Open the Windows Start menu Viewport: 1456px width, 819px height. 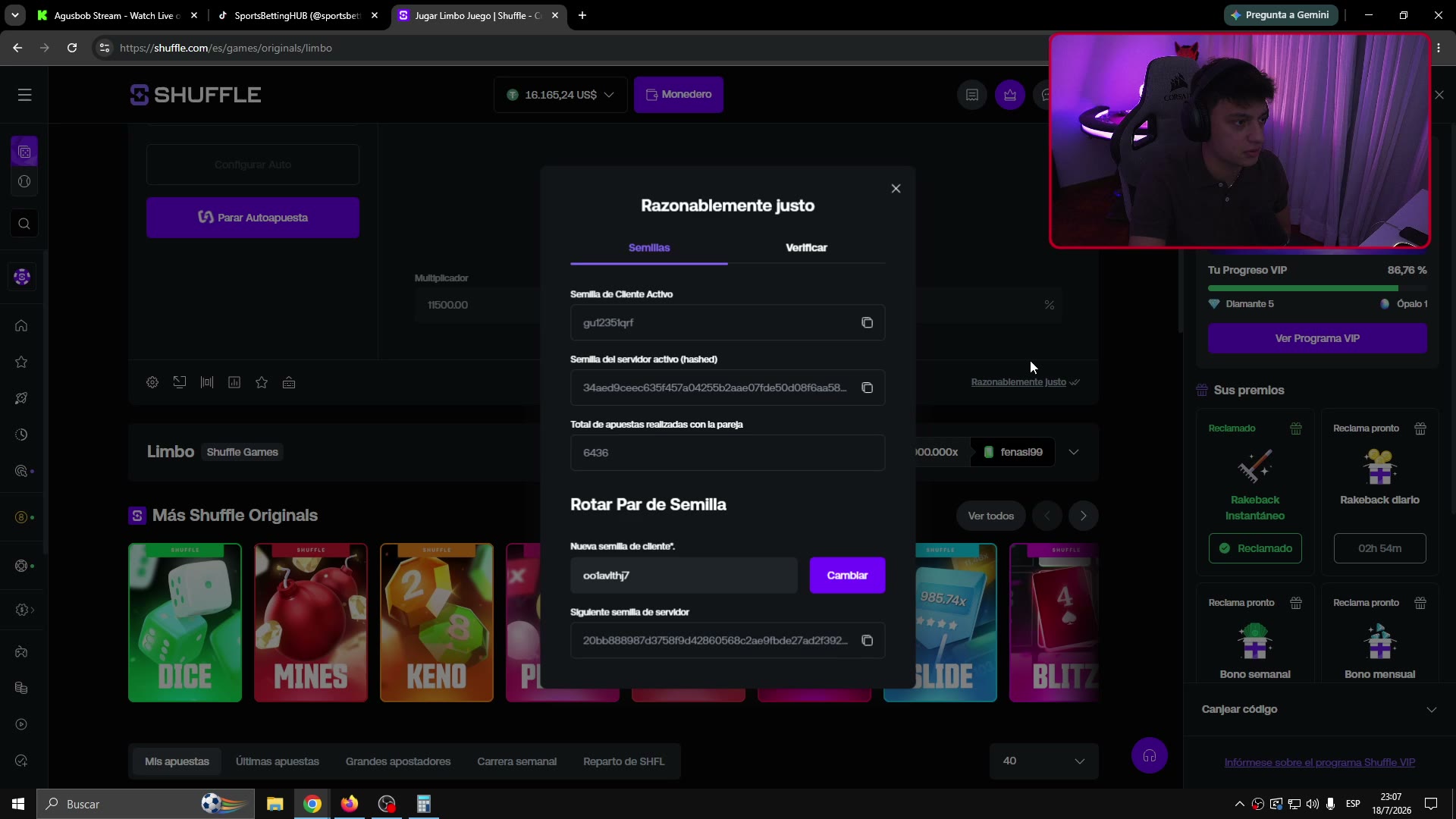[18, 804]
